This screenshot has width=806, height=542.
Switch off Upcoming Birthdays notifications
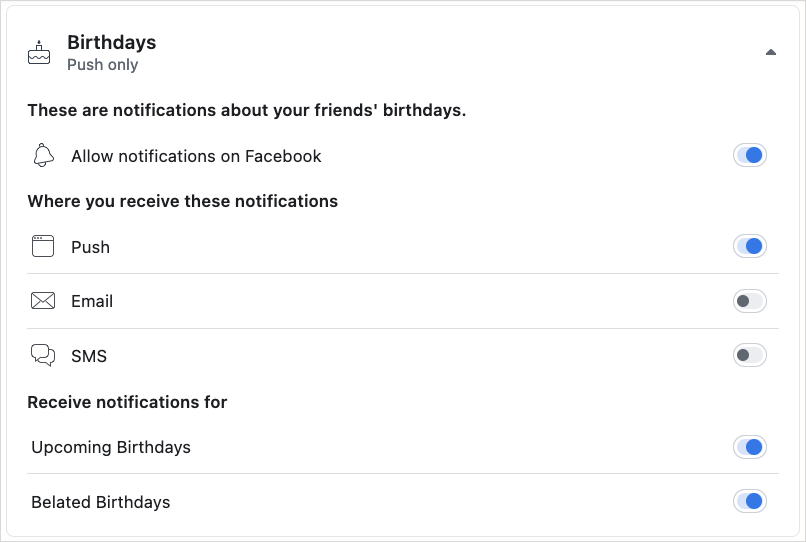(750, 447)
